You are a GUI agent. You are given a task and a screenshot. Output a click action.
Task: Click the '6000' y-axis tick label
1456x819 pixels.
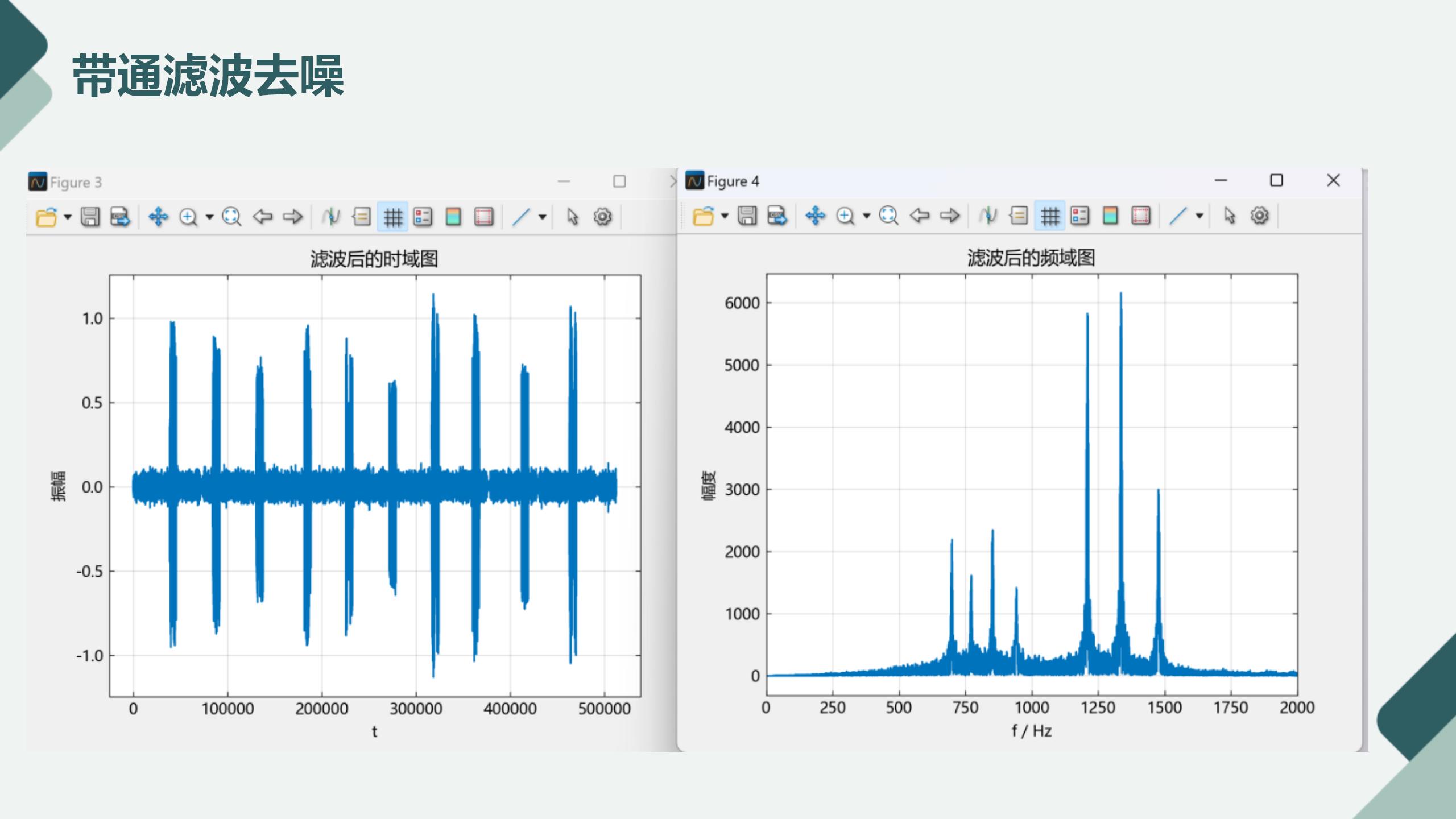[742, 303]
